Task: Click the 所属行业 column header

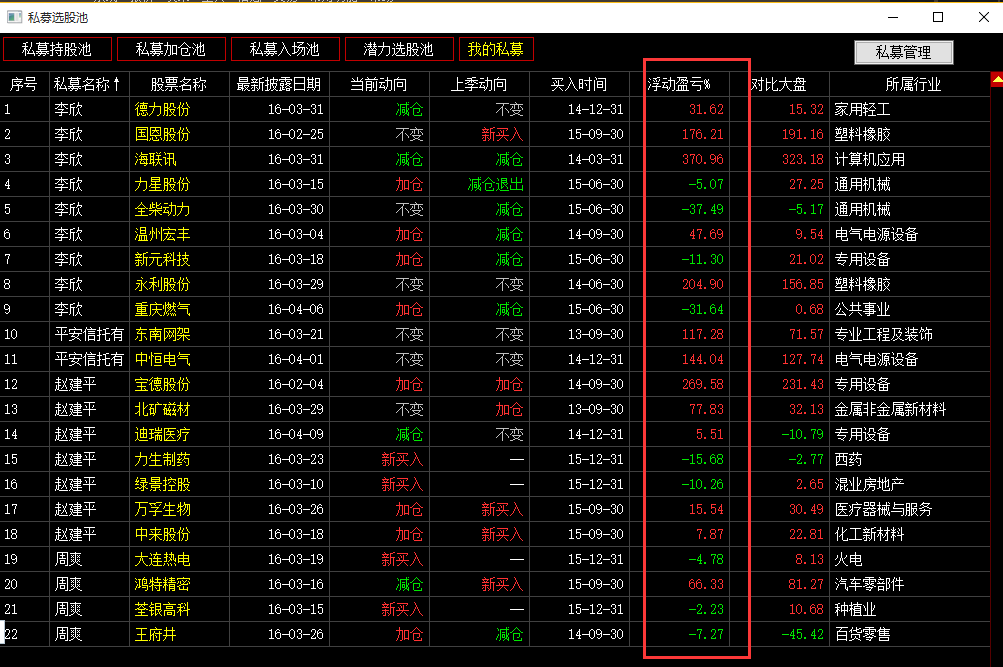Action: (912, 85)
